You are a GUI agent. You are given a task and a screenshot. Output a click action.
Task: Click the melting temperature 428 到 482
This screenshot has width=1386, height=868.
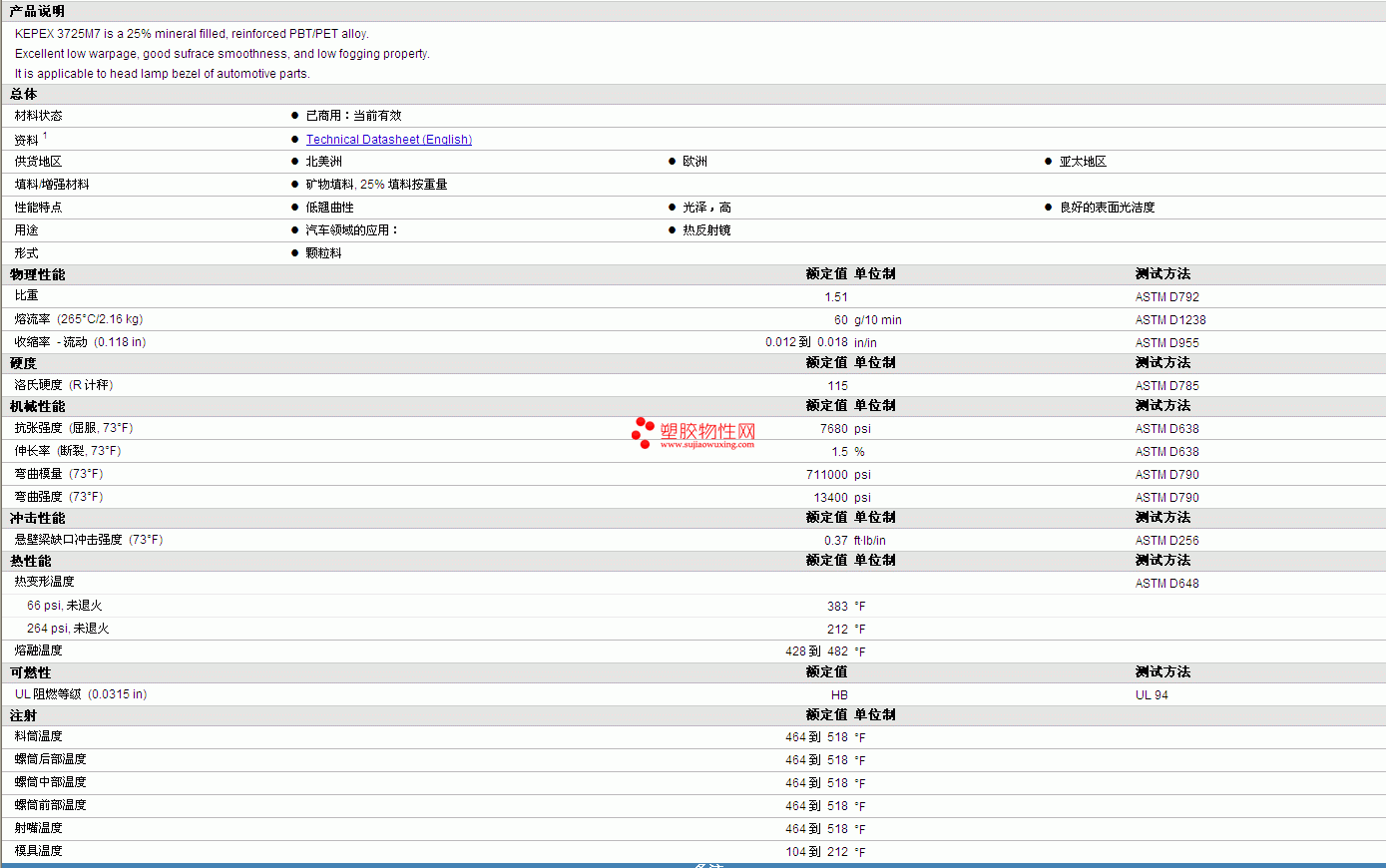click(816, 651)
